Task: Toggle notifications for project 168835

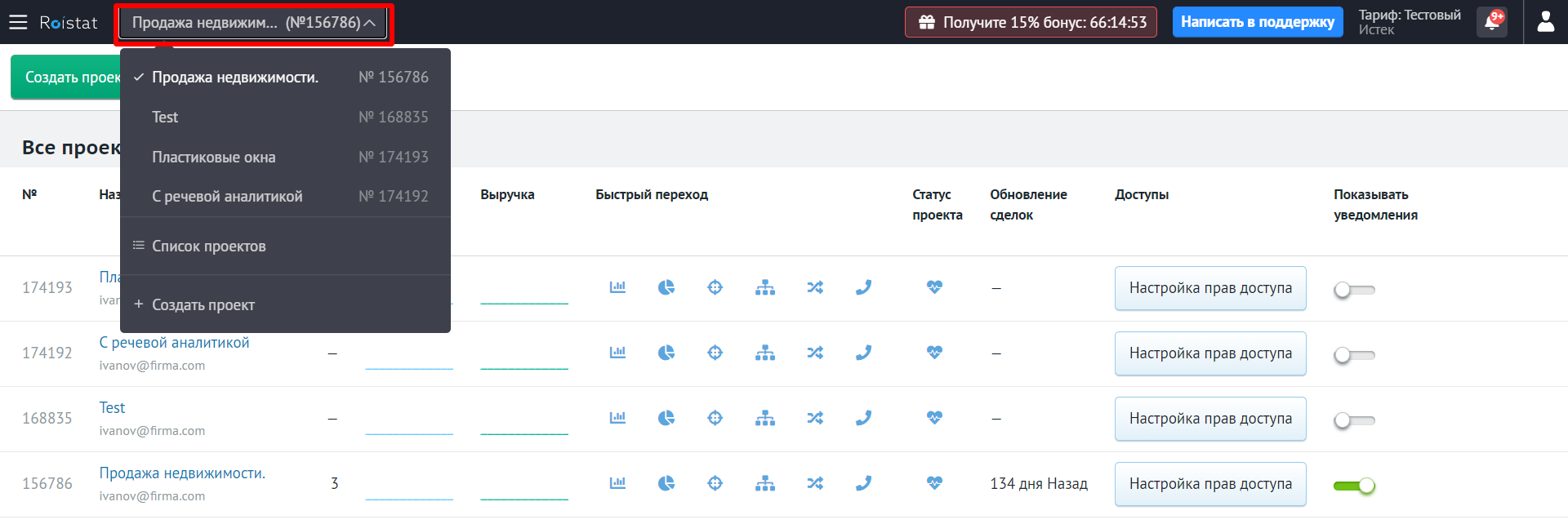Action: 1354,420
